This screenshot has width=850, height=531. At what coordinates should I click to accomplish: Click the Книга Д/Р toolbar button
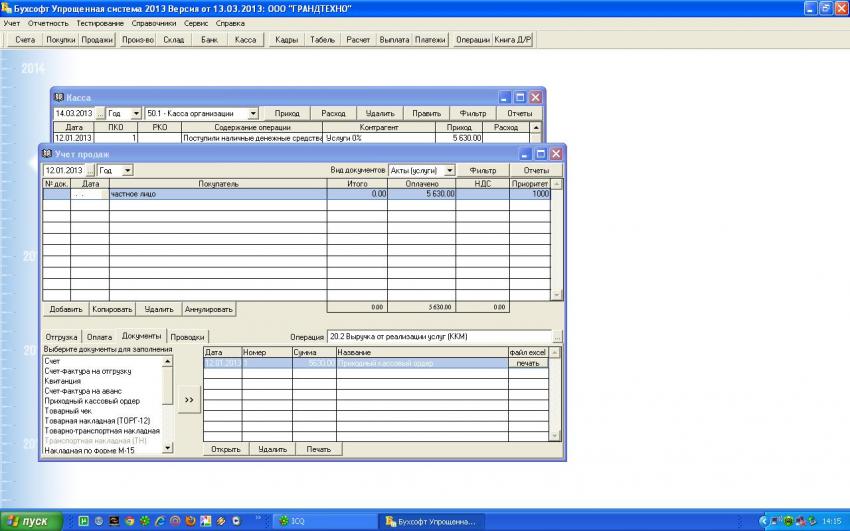pyautogui.click(x=513, y=40)
